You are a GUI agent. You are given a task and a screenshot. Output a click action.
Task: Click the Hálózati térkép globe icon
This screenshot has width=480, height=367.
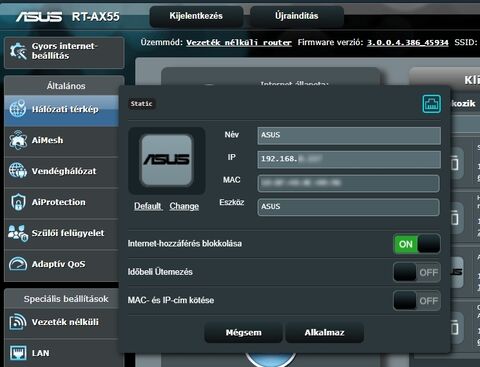pyautogui.click(x=18, y=109)
